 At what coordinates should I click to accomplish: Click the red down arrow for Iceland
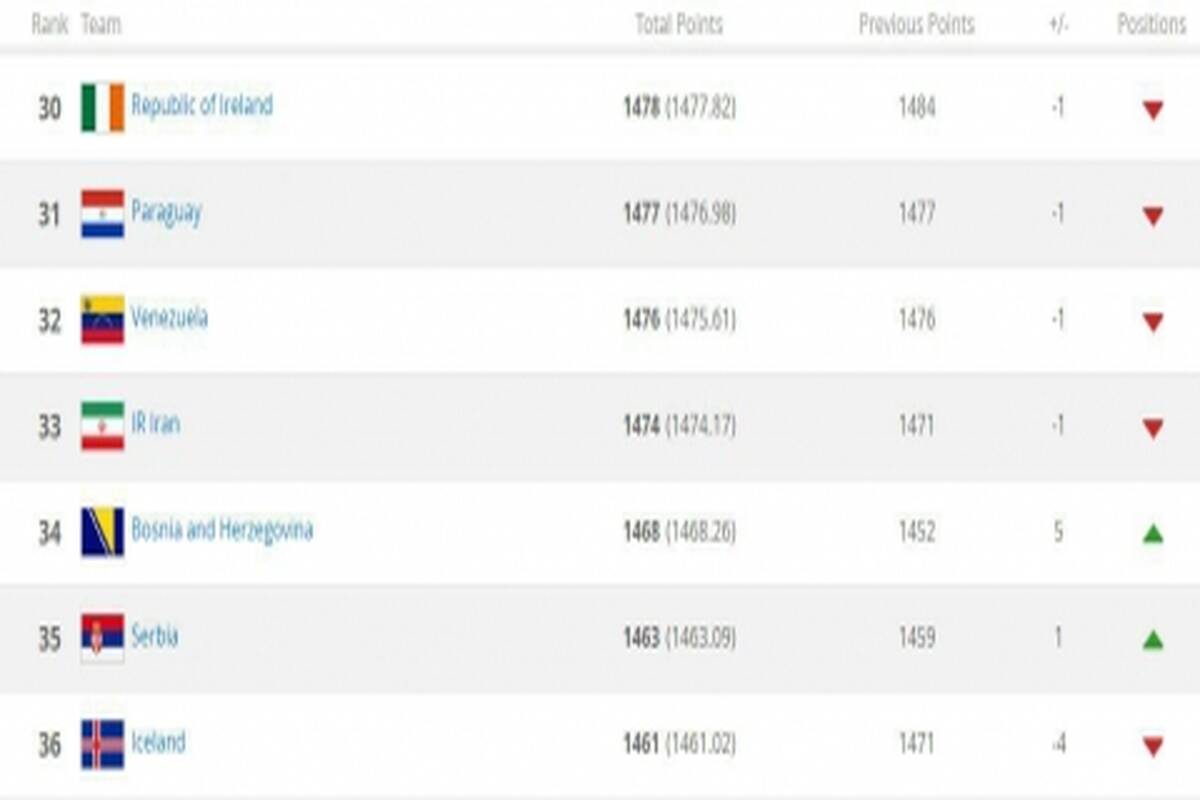tap(1153, 746)
